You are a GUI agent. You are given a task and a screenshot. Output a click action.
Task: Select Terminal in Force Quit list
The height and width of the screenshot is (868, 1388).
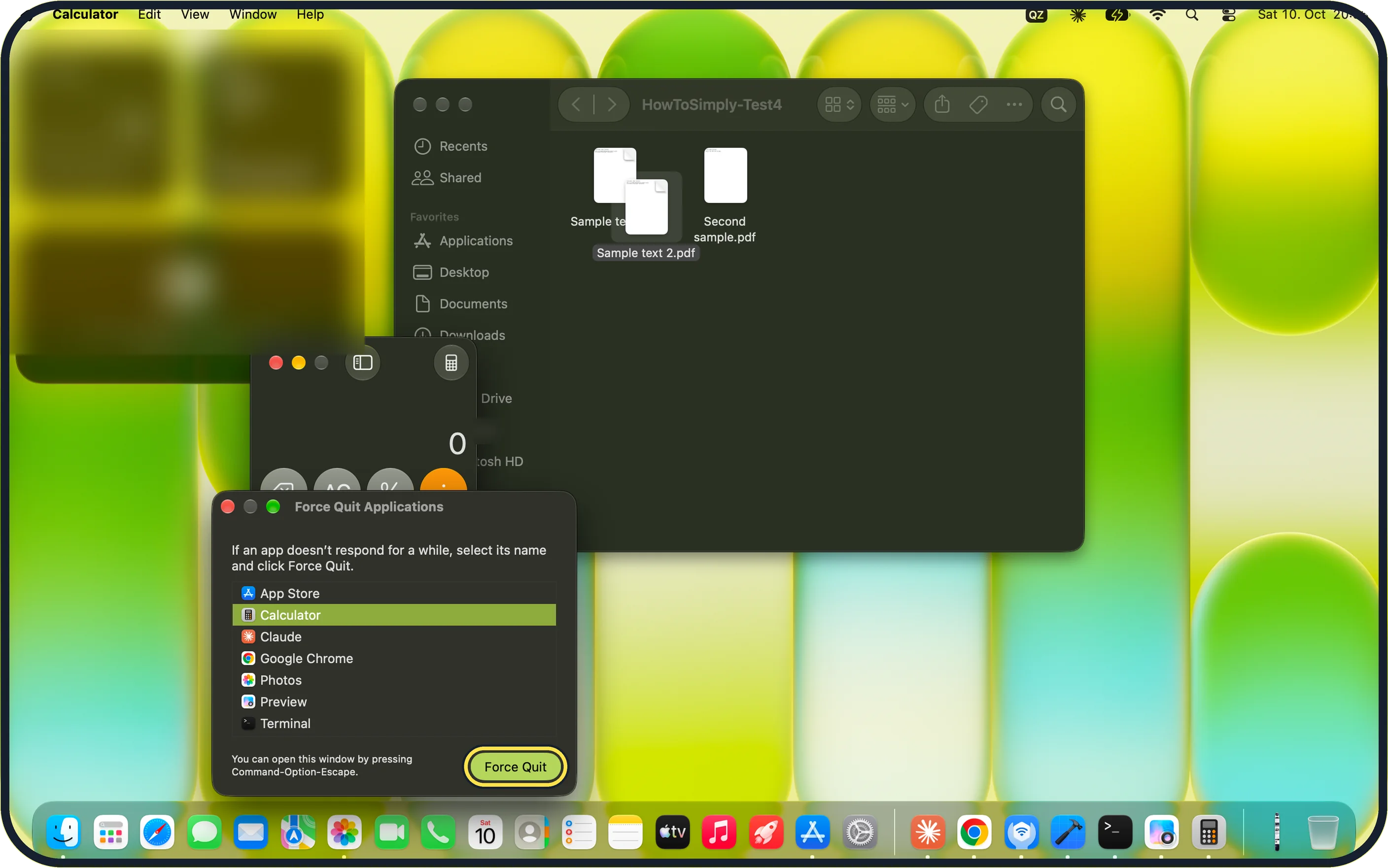(x=394, y=723)
